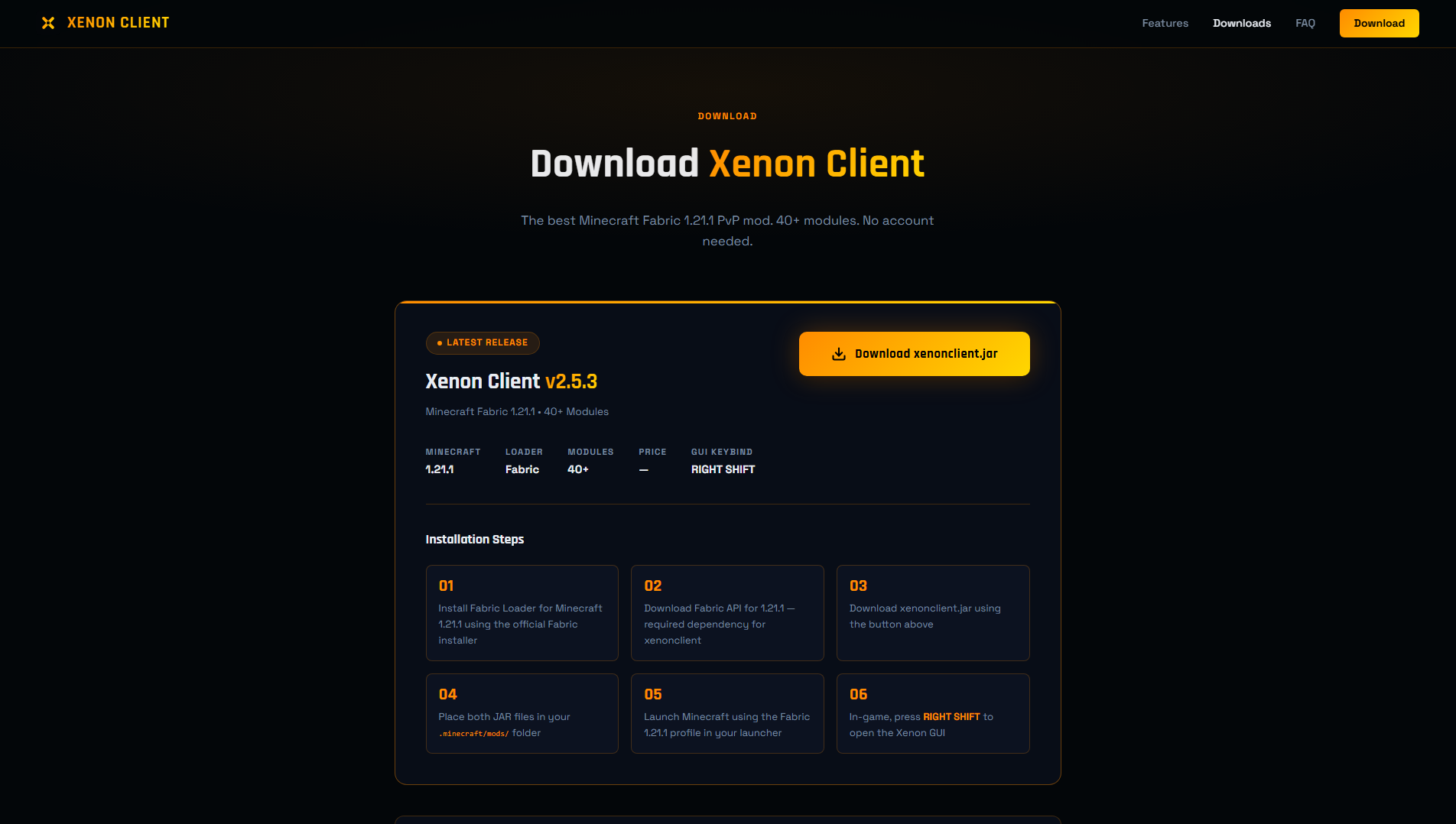Click the Installation Steps heading
This screenshot has height=824, width=1456.
(x=475, y=540)
